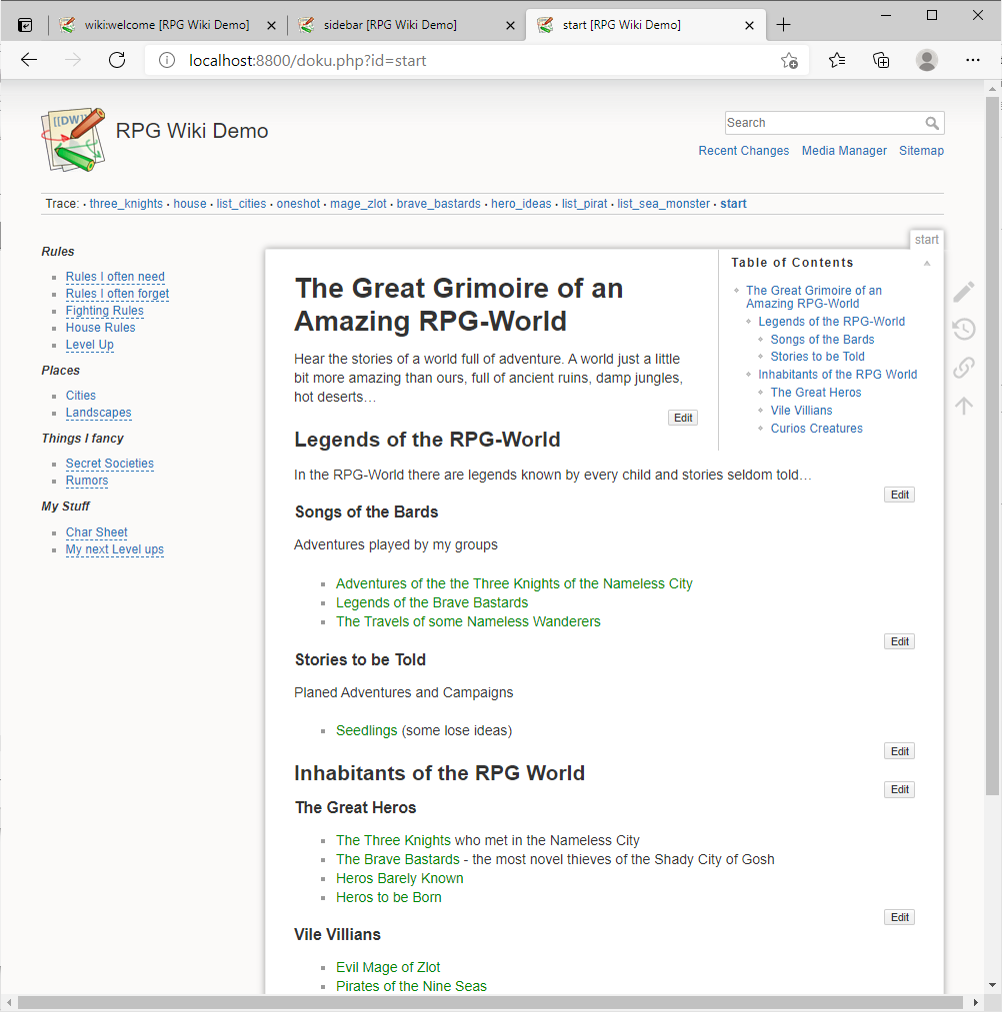
Task: Click the browser back arrow
Action: (x=29, y=60)
